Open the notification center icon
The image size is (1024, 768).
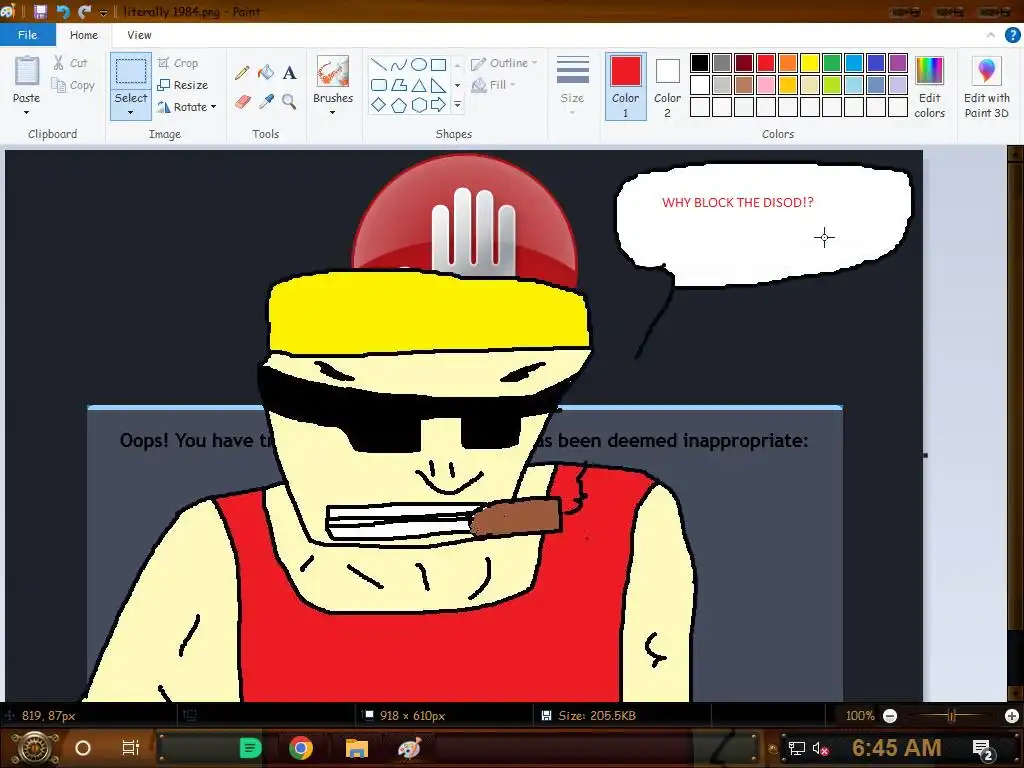pos(982,748)
